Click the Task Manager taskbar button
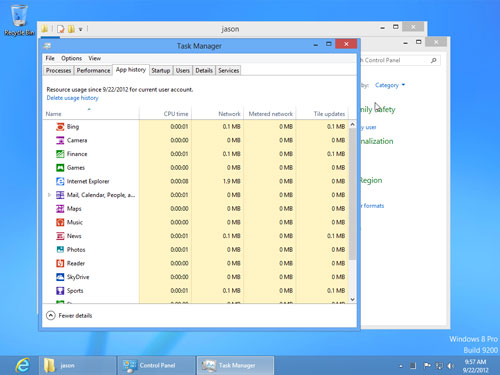This screenshot has width=500, height=375. (235, 366)
